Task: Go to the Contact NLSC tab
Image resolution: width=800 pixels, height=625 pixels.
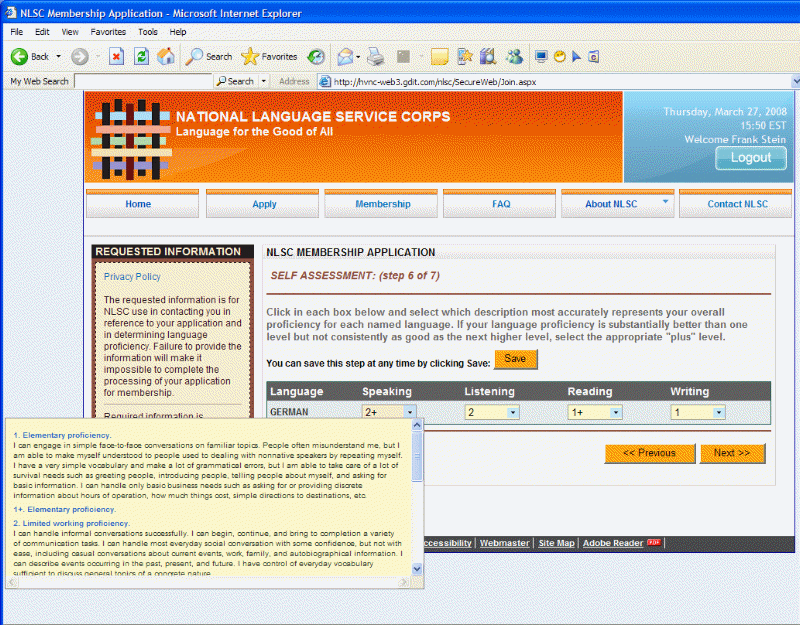Action: tap(736, 204)
